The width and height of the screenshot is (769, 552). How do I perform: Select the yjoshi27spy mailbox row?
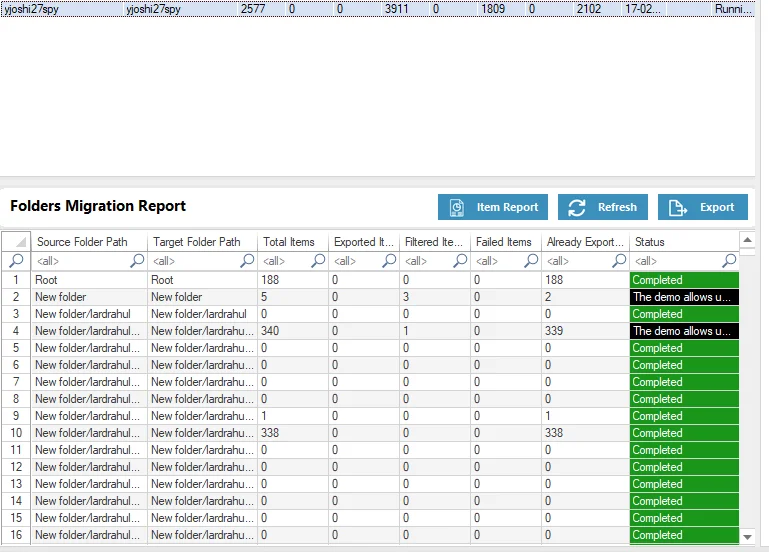pos(377,9)
